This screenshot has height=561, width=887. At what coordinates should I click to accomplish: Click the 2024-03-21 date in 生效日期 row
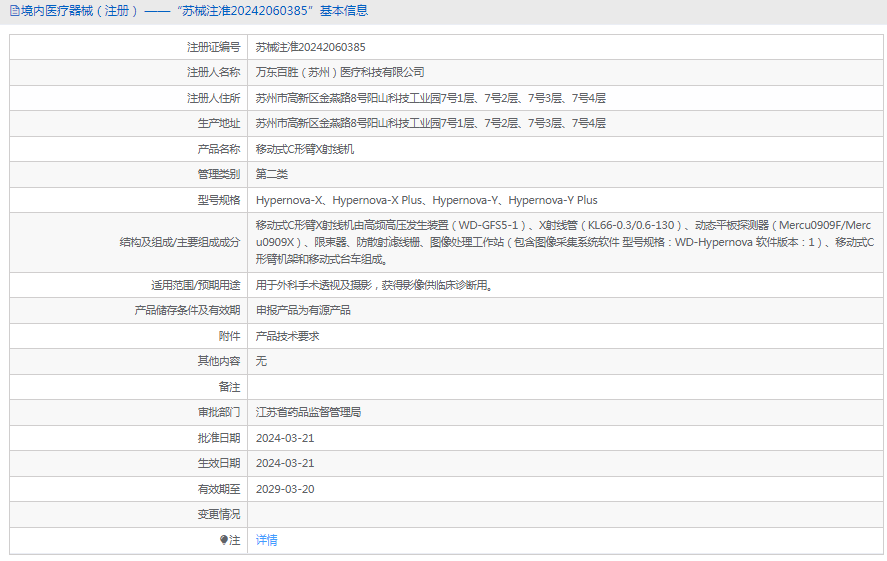[x=285, y=463]
